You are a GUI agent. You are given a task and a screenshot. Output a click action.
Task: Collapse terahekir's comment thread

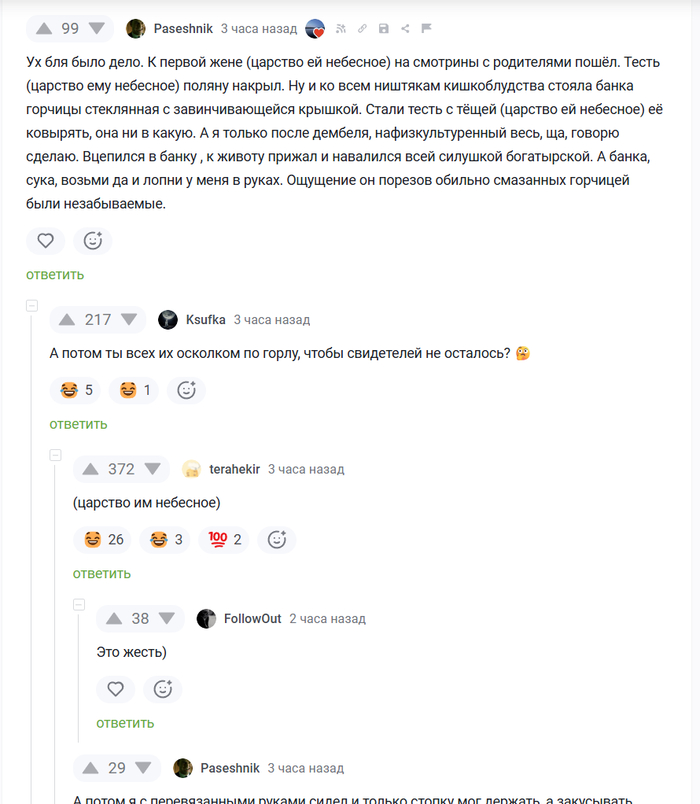tap(55, 453)
